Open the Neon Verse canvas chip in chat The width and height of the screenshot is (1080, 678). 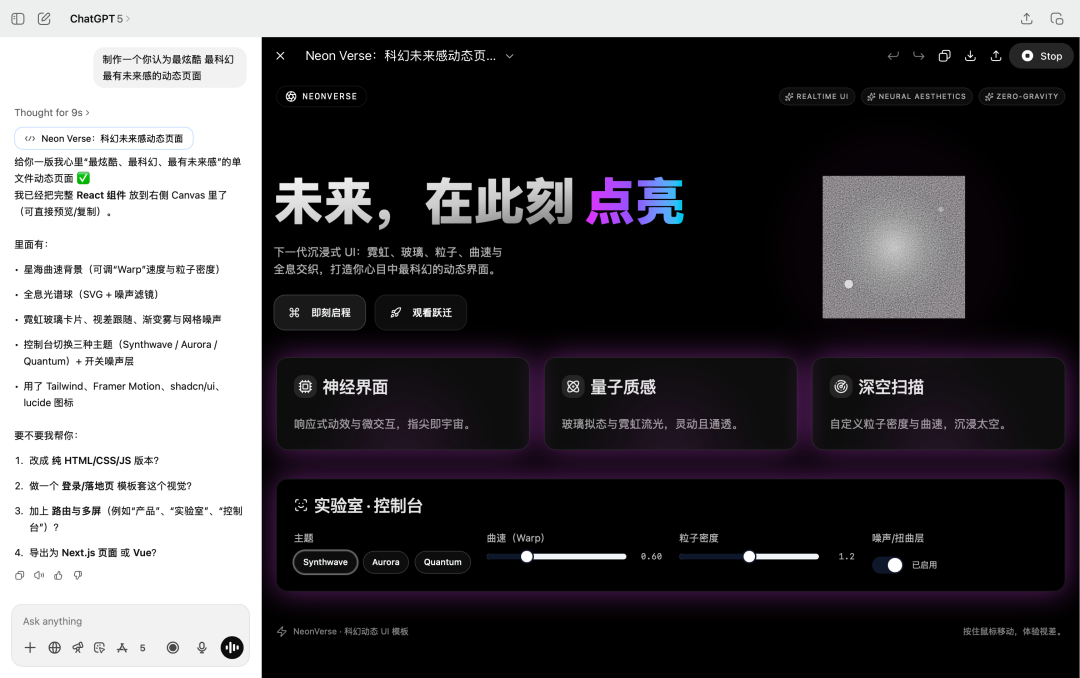pyautogui.click(x=104, y=138)
